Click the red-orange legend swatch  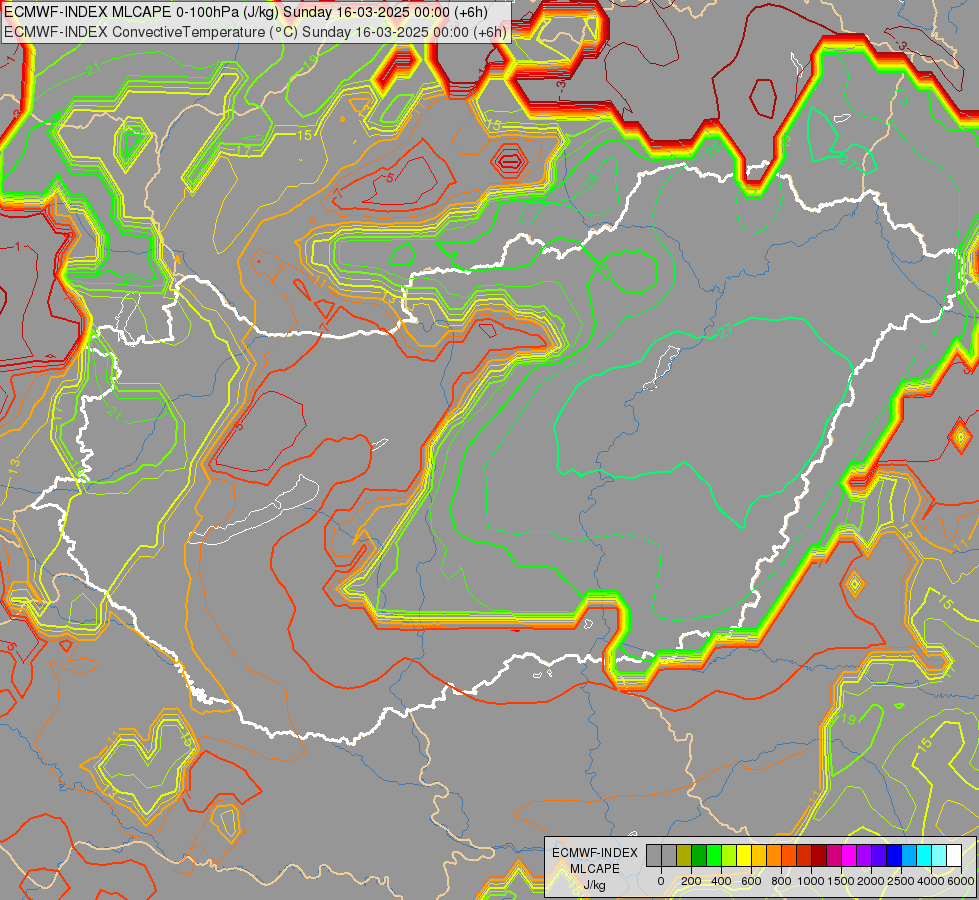(790, 855)
